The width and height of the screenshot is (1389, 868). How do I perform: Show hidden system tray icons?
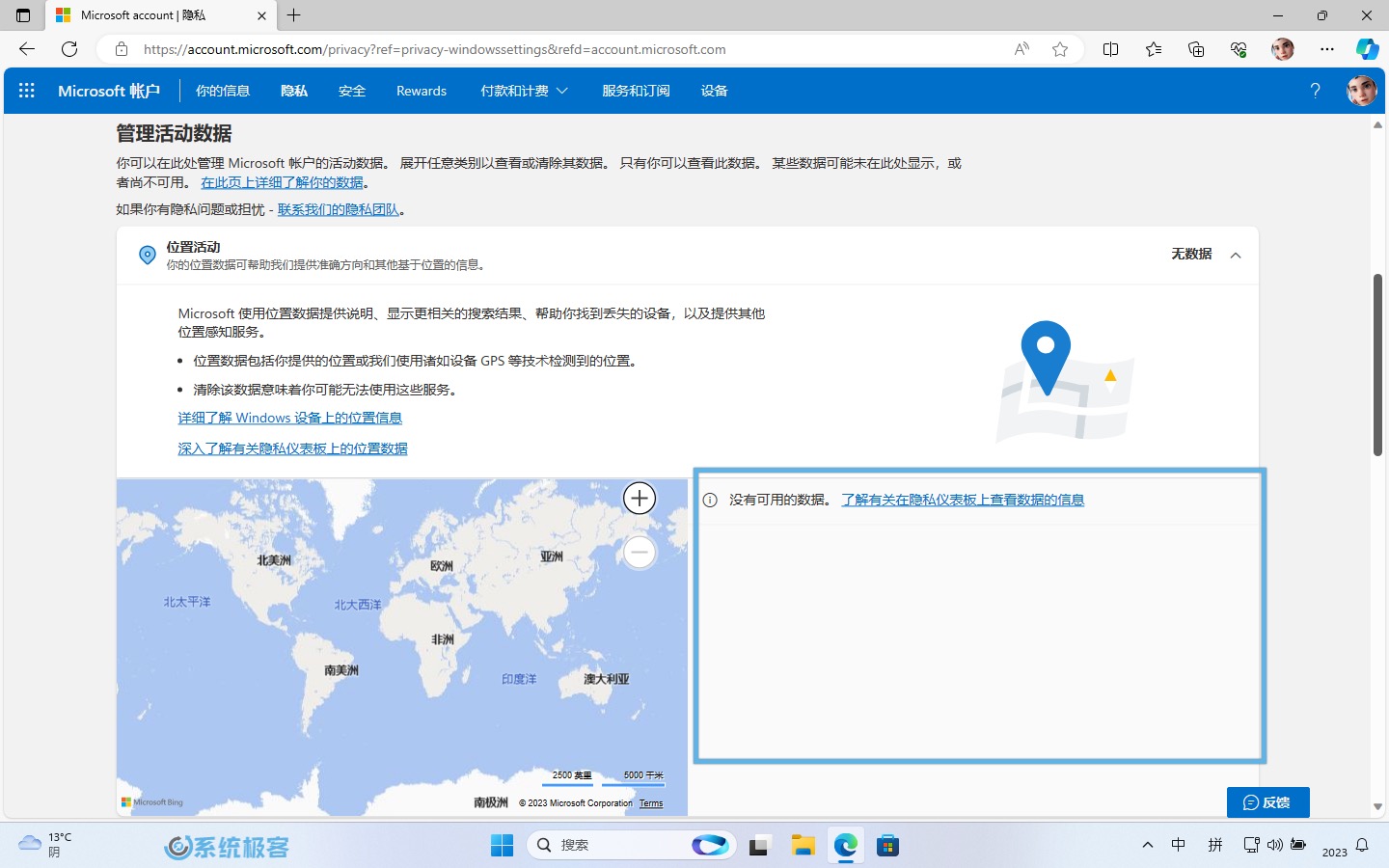[x=1148, y=845]
